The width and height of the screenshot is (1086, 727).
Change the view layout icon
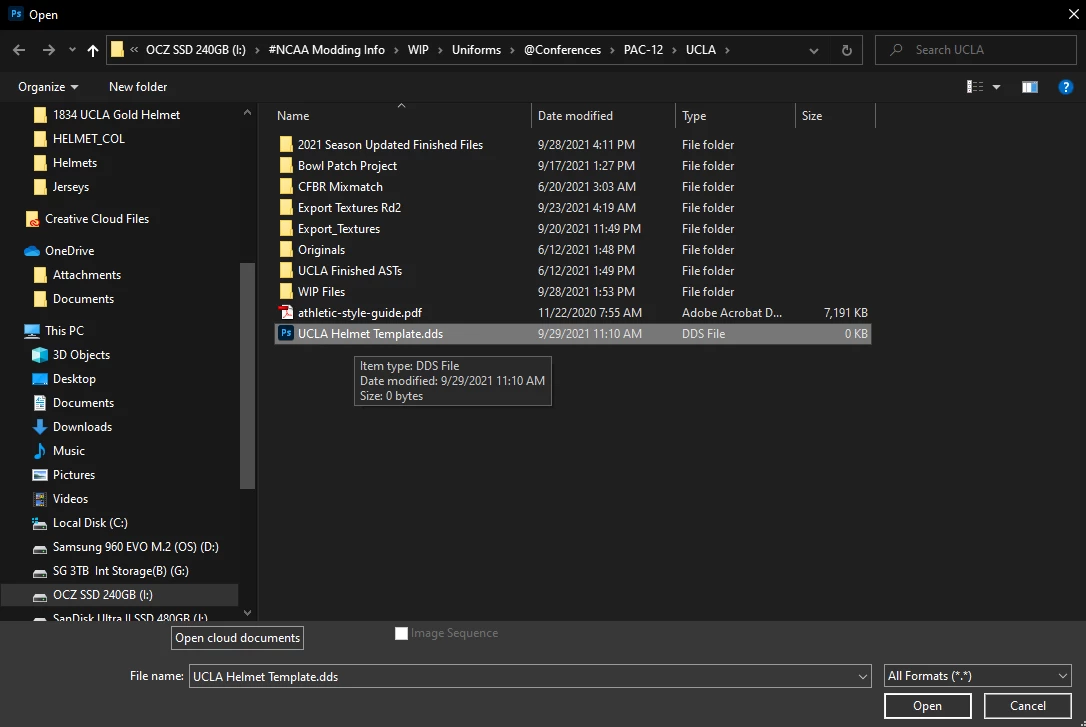click(974, 87)
